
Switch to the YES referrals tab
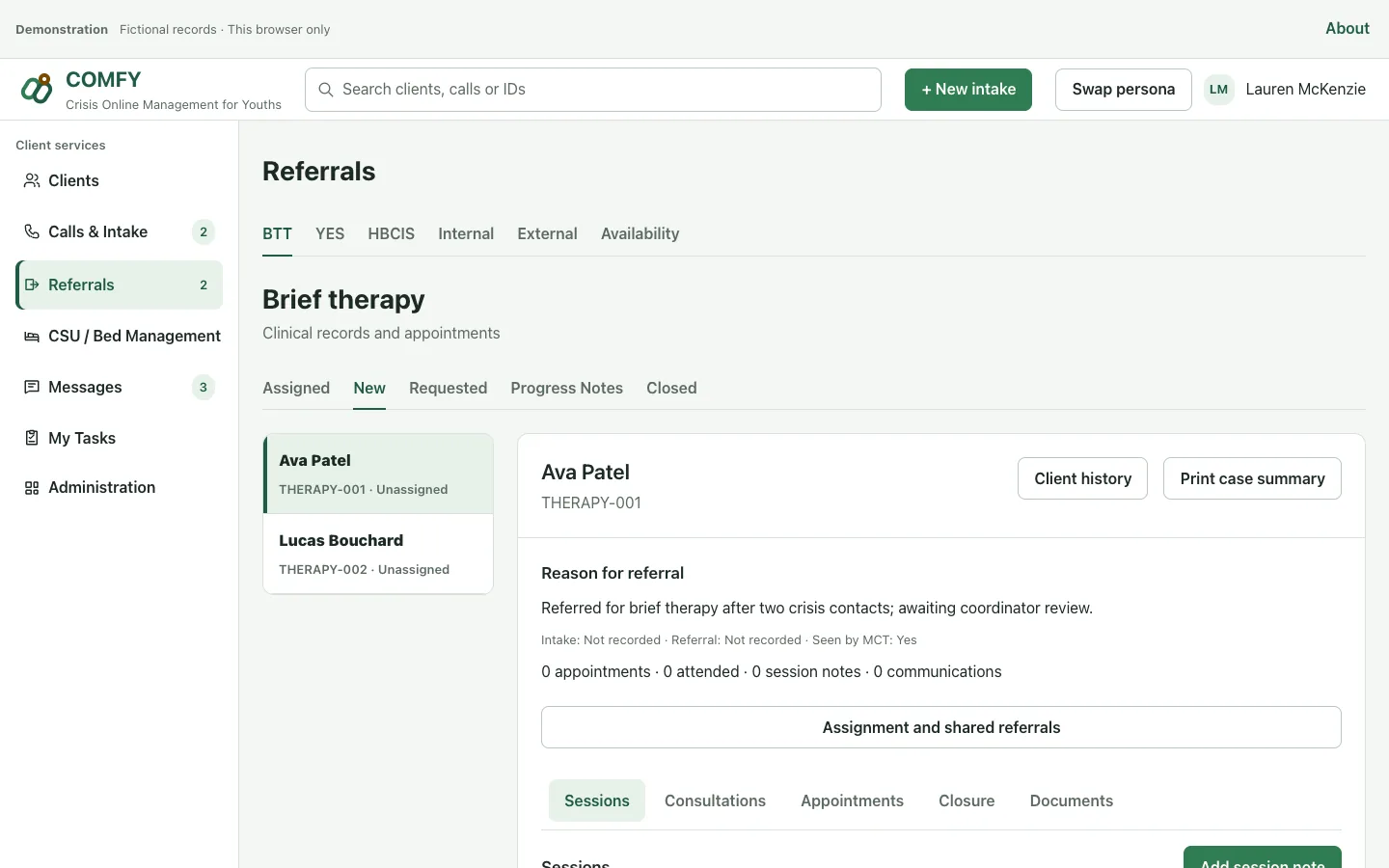click(330, 233)
